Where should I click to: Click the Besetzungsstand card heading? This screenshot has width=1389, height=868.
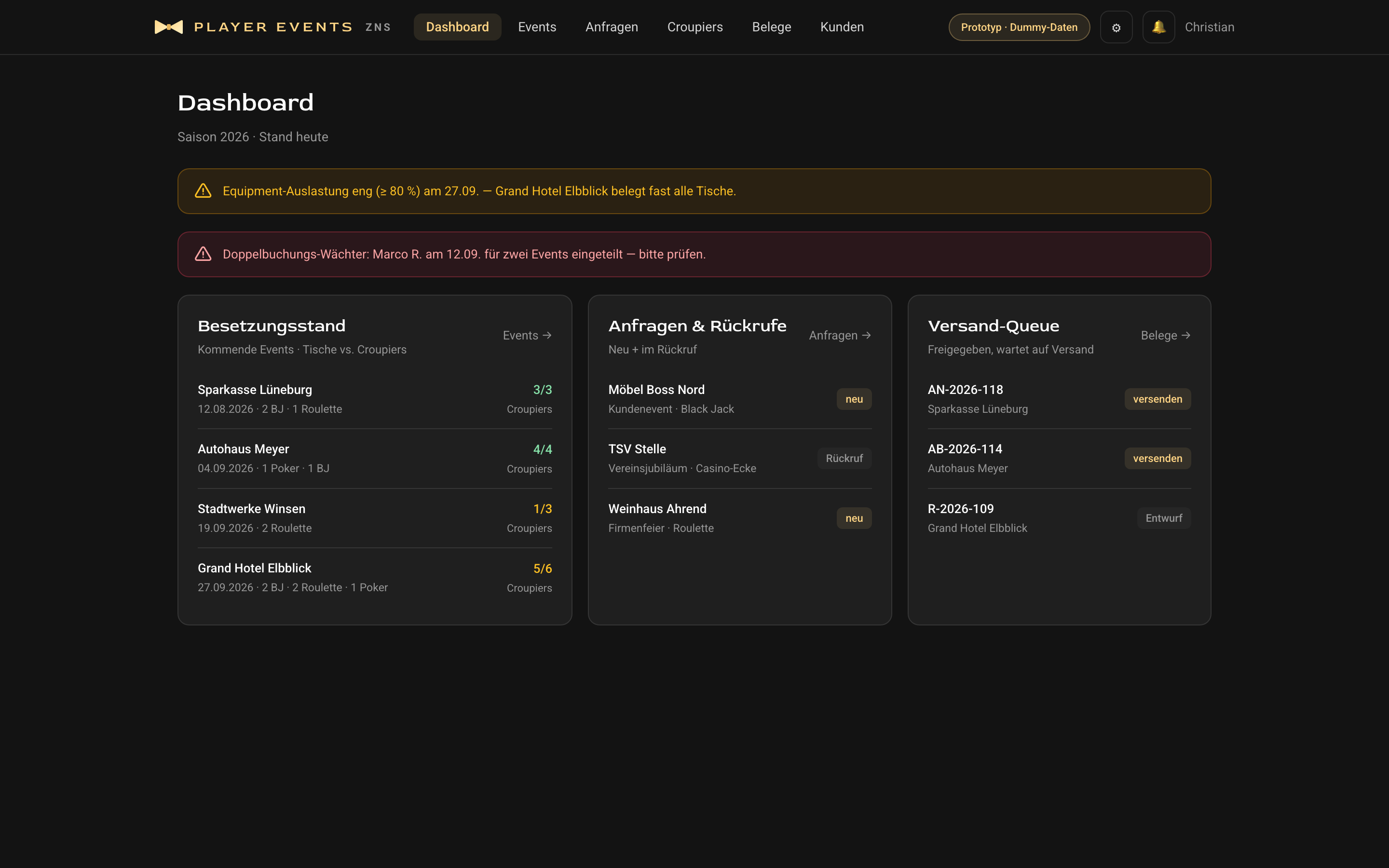coord(272,326)
